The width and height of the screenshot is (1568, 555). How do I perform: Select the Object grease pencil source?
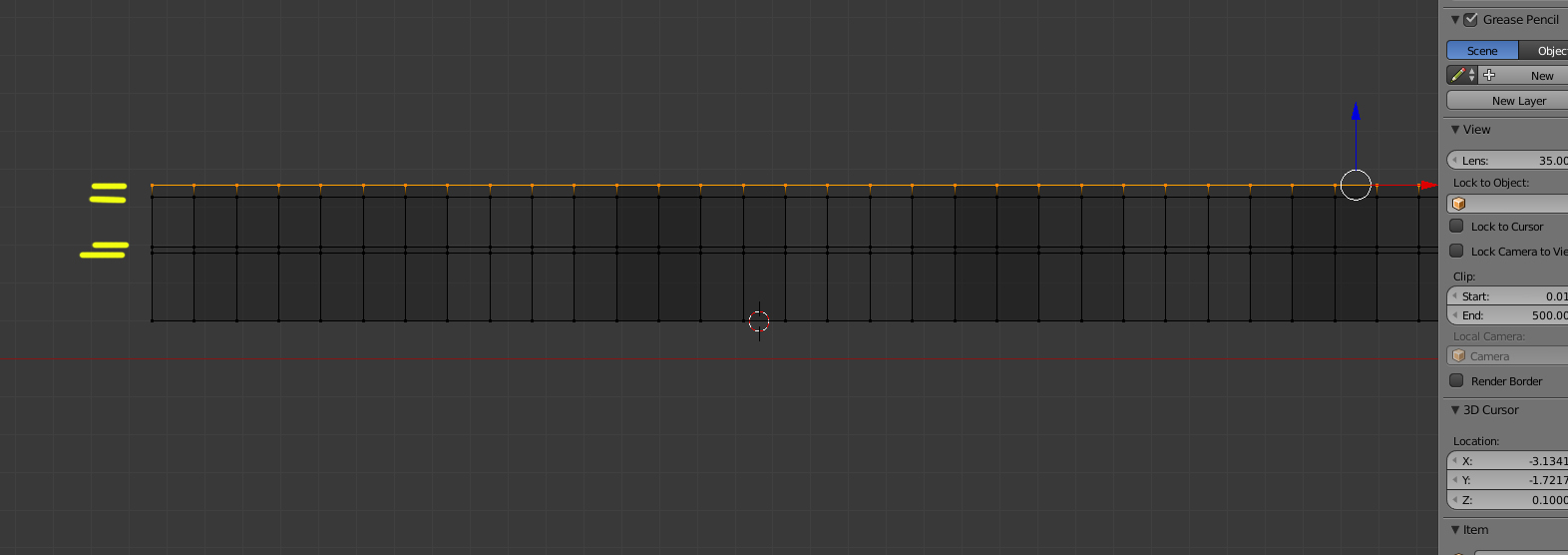coord(1544,50)
